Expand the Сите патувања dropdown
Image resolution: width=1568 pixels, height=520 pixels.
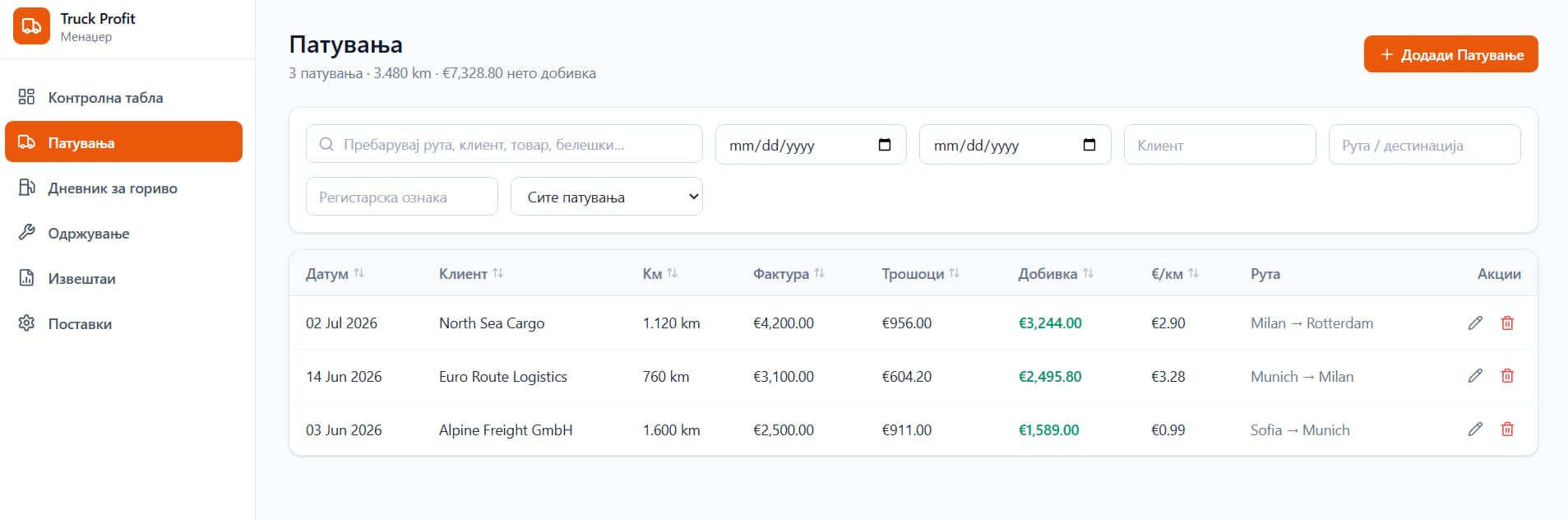pos(606,197)
